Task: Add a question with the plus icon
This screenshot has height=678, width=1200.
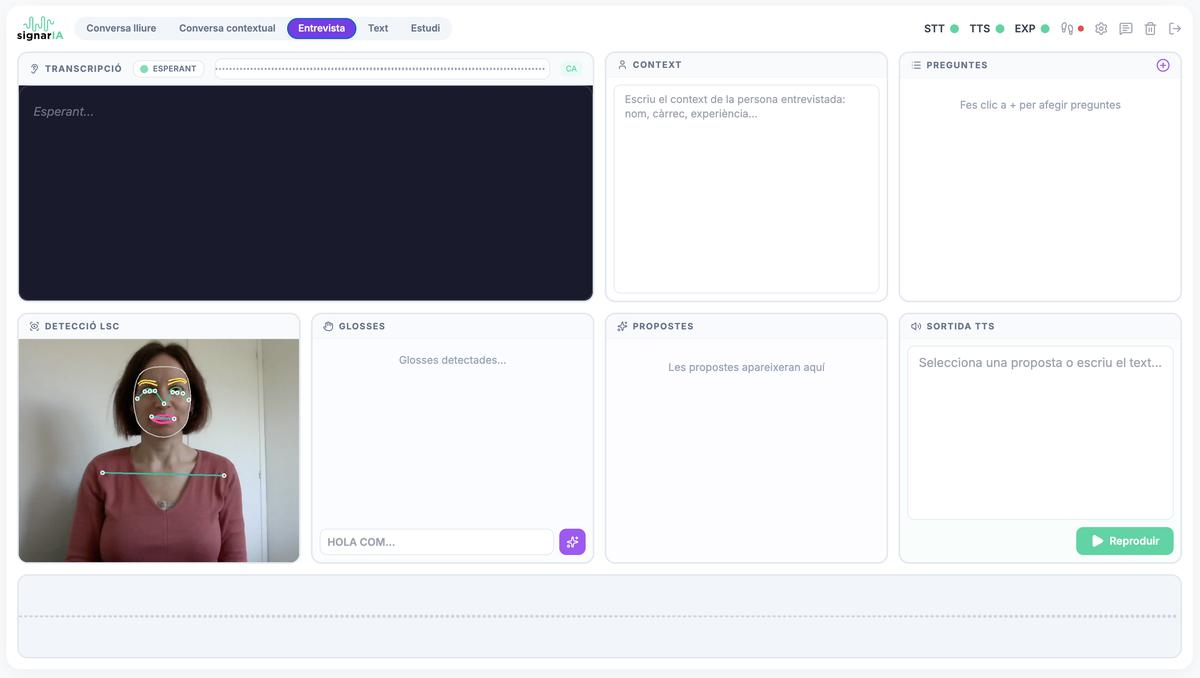Action: coord(1162,65)
